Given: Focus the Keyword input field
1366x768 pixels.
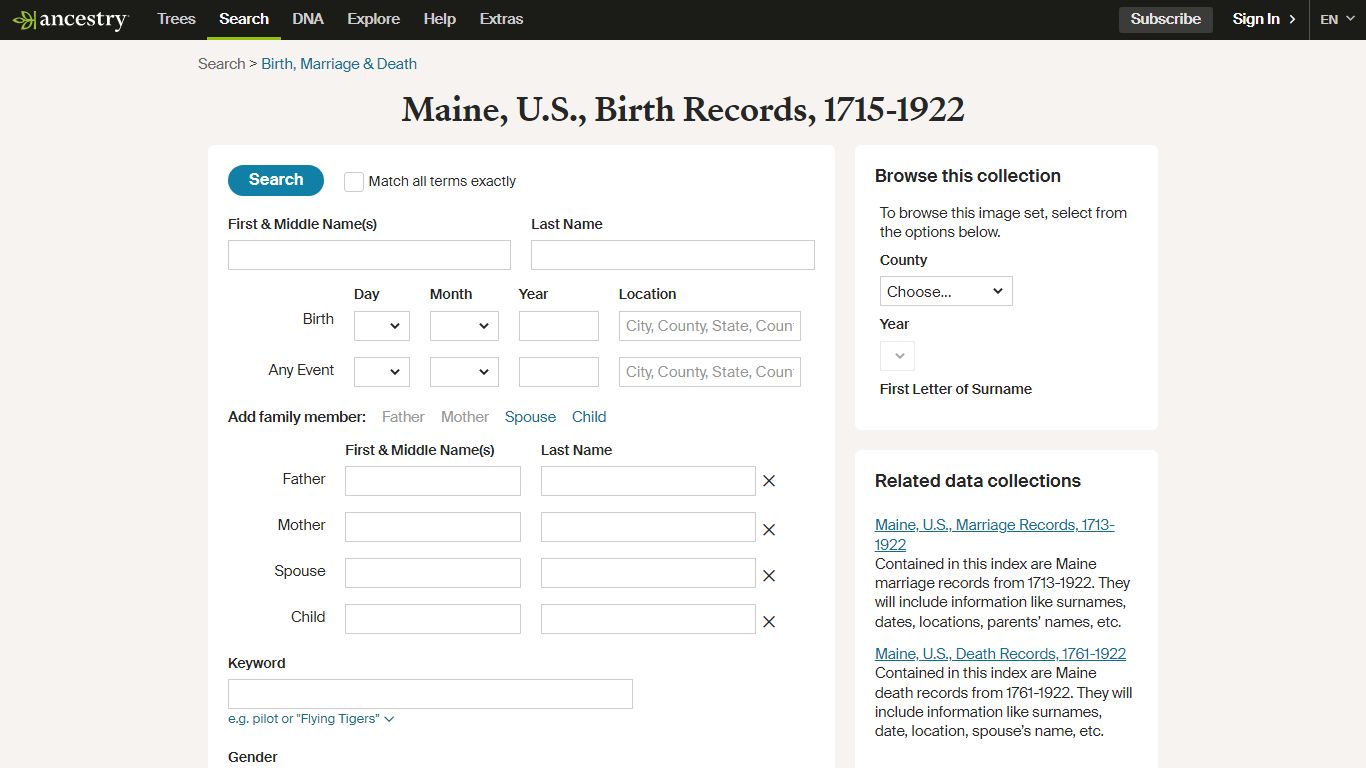Looking at the screenshot, I should click(430, 694).
